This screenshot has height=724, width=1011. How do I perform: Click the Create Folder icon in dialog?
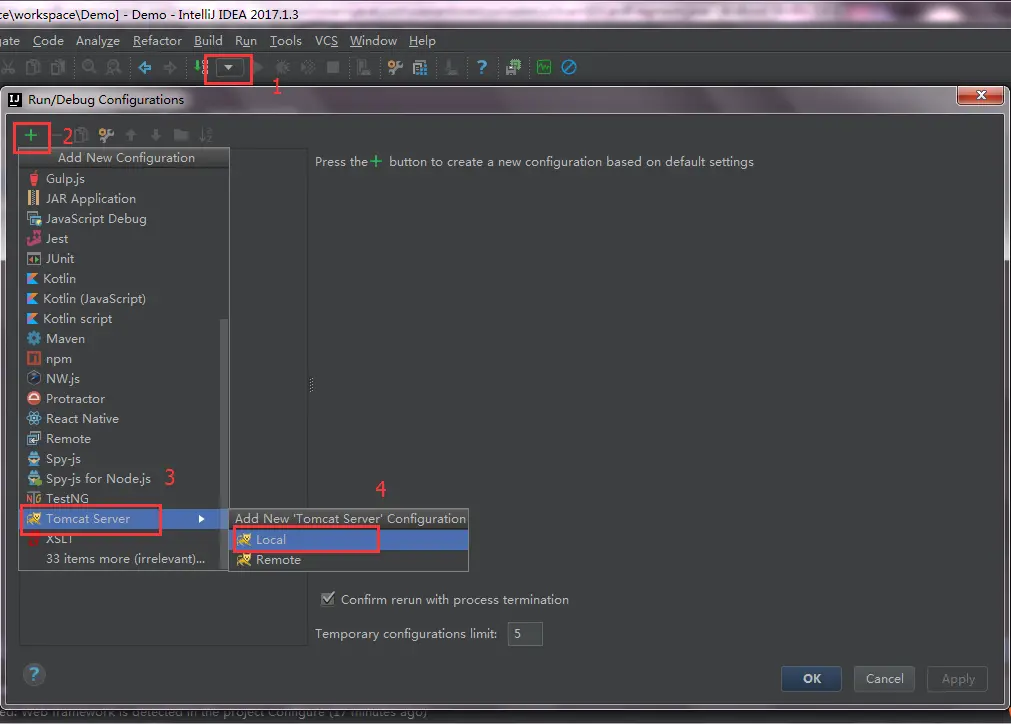click(181, 135)
